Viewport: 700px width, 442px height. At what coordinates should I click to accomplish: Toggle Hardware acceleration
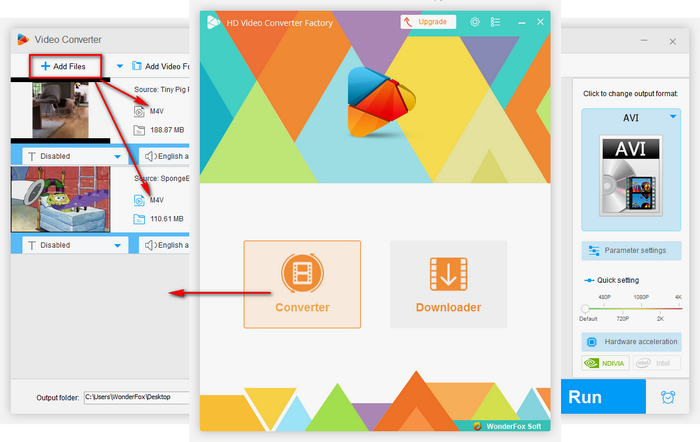pyautogui.click(x=631, y=342)
